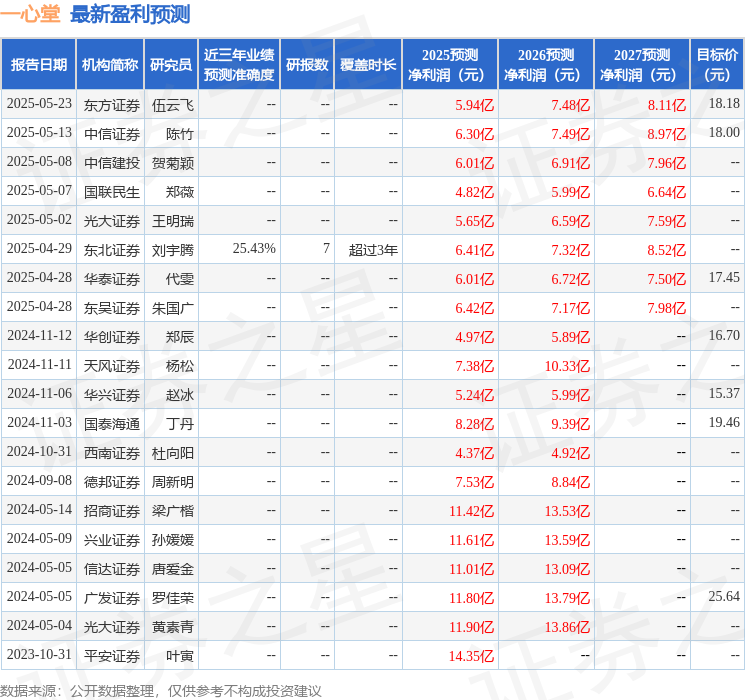Image resolution: width=745 pixels, height=700 pixels.
Task: Click the 7.53亿 profit forecast
Action: coord(474,482)
